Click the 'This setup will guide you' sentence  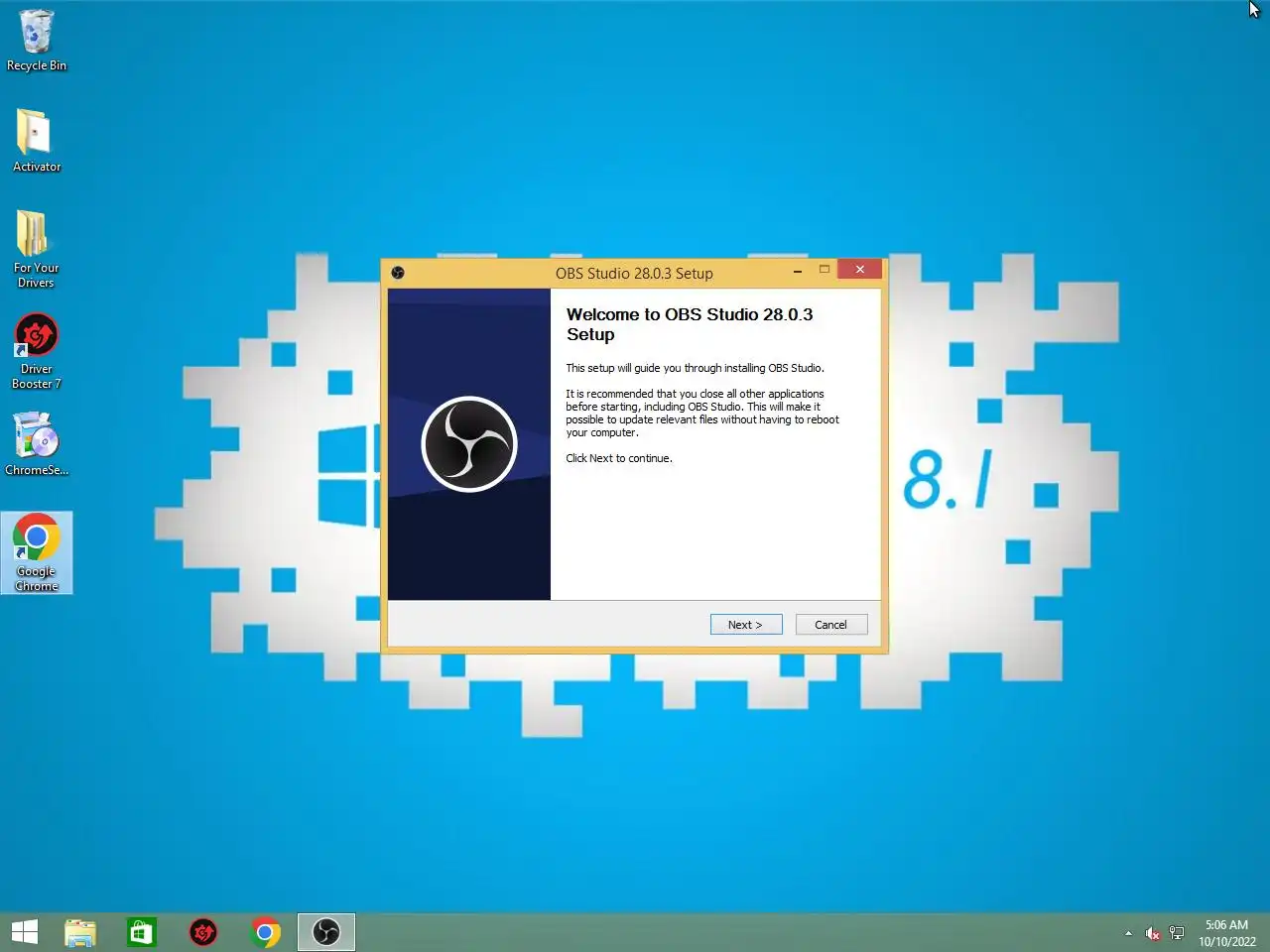pyautogui.click(x=695, y=368)
